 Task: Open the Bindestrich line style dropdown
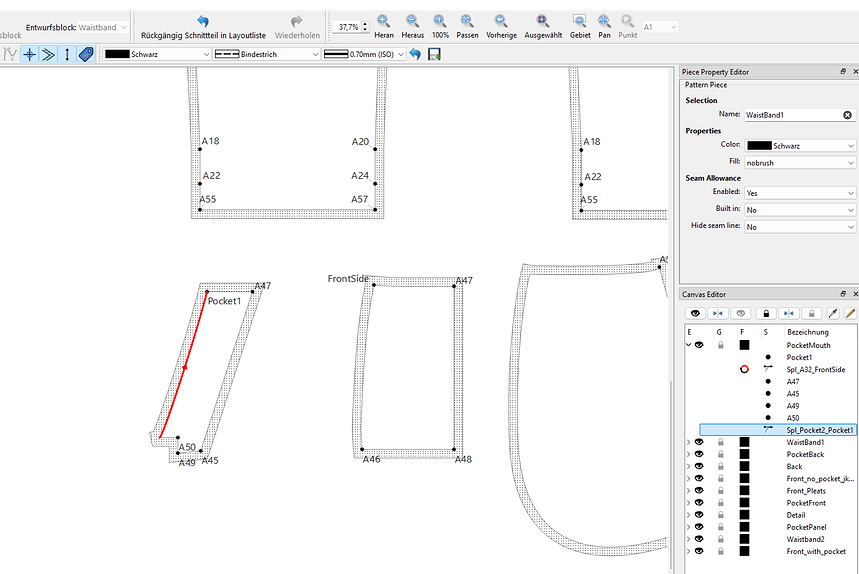tap(266, 54)
